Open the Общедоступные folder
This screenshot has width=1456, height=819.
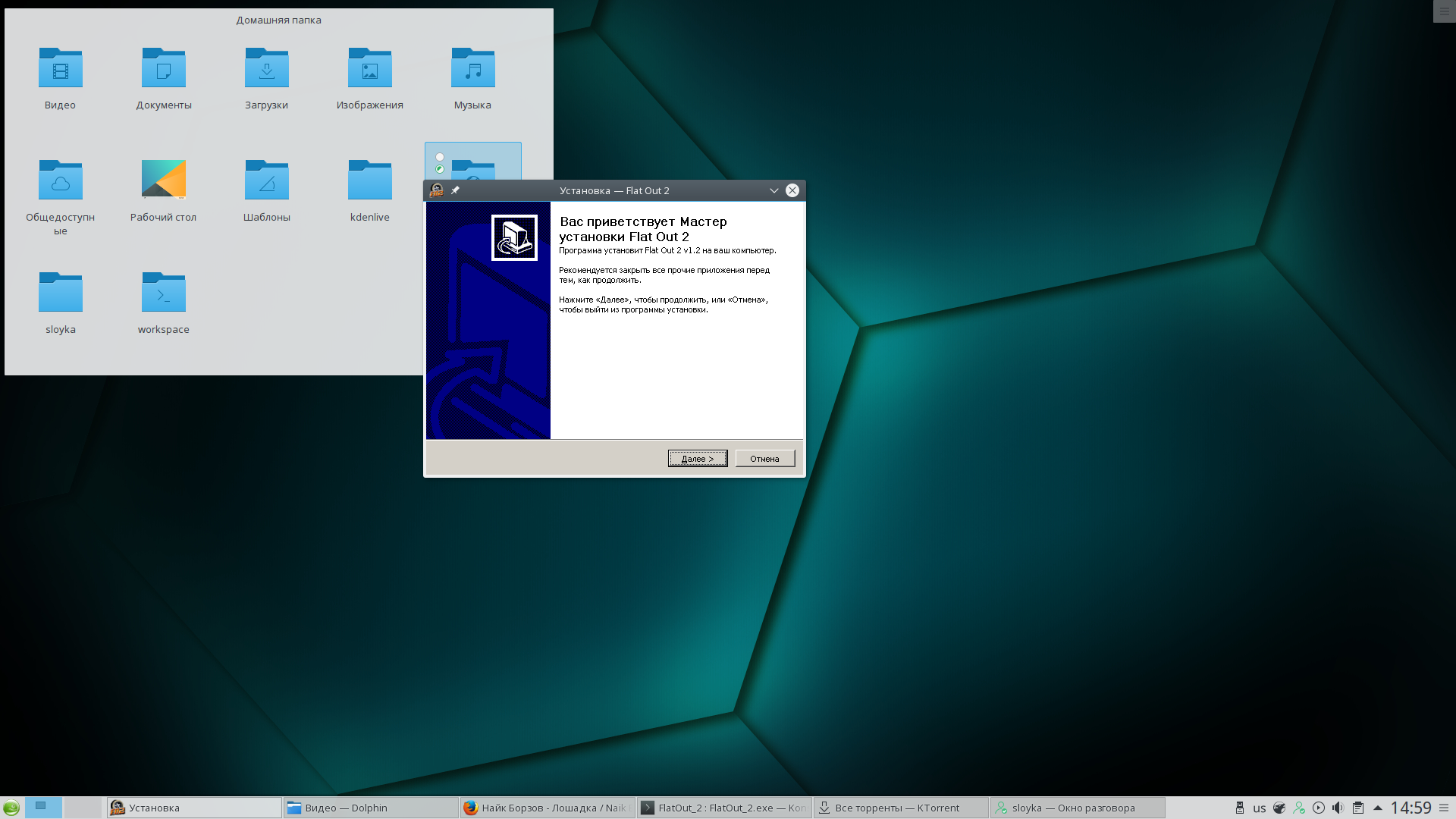(x=61, y=196)
